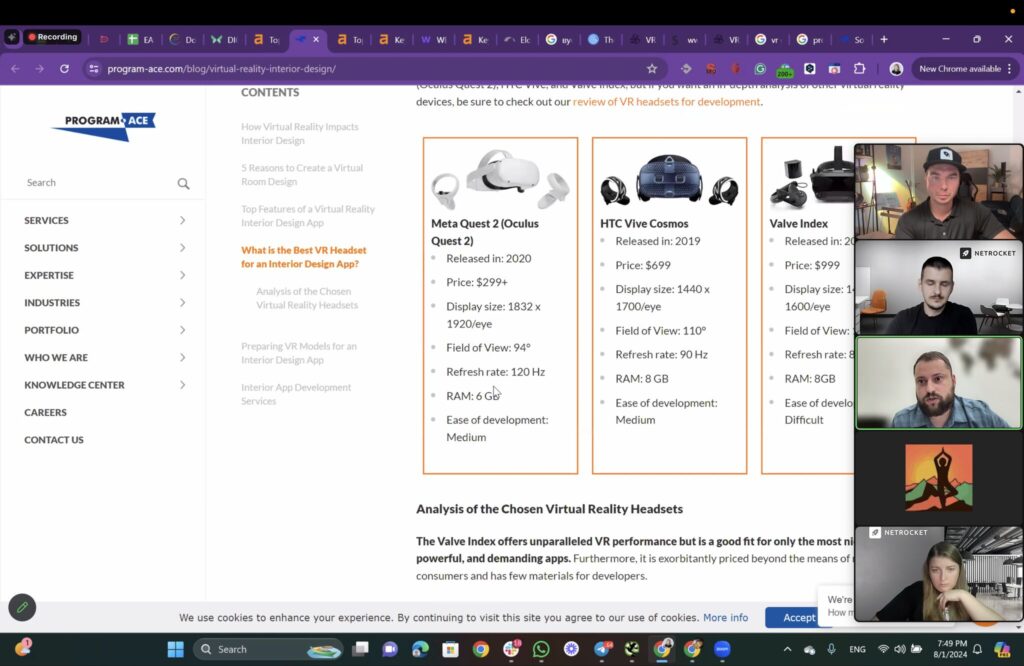This screenshot has height=666, width=1024.
Task: Reload the page with the refresh icon
Action: coord(64,69)
